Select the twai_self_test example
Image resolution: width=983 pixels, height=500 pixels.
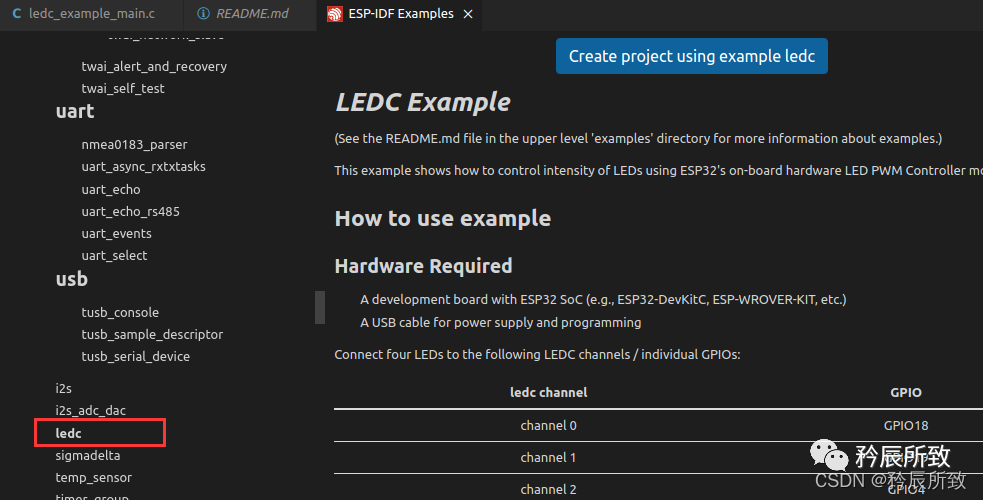pos(123,88)
